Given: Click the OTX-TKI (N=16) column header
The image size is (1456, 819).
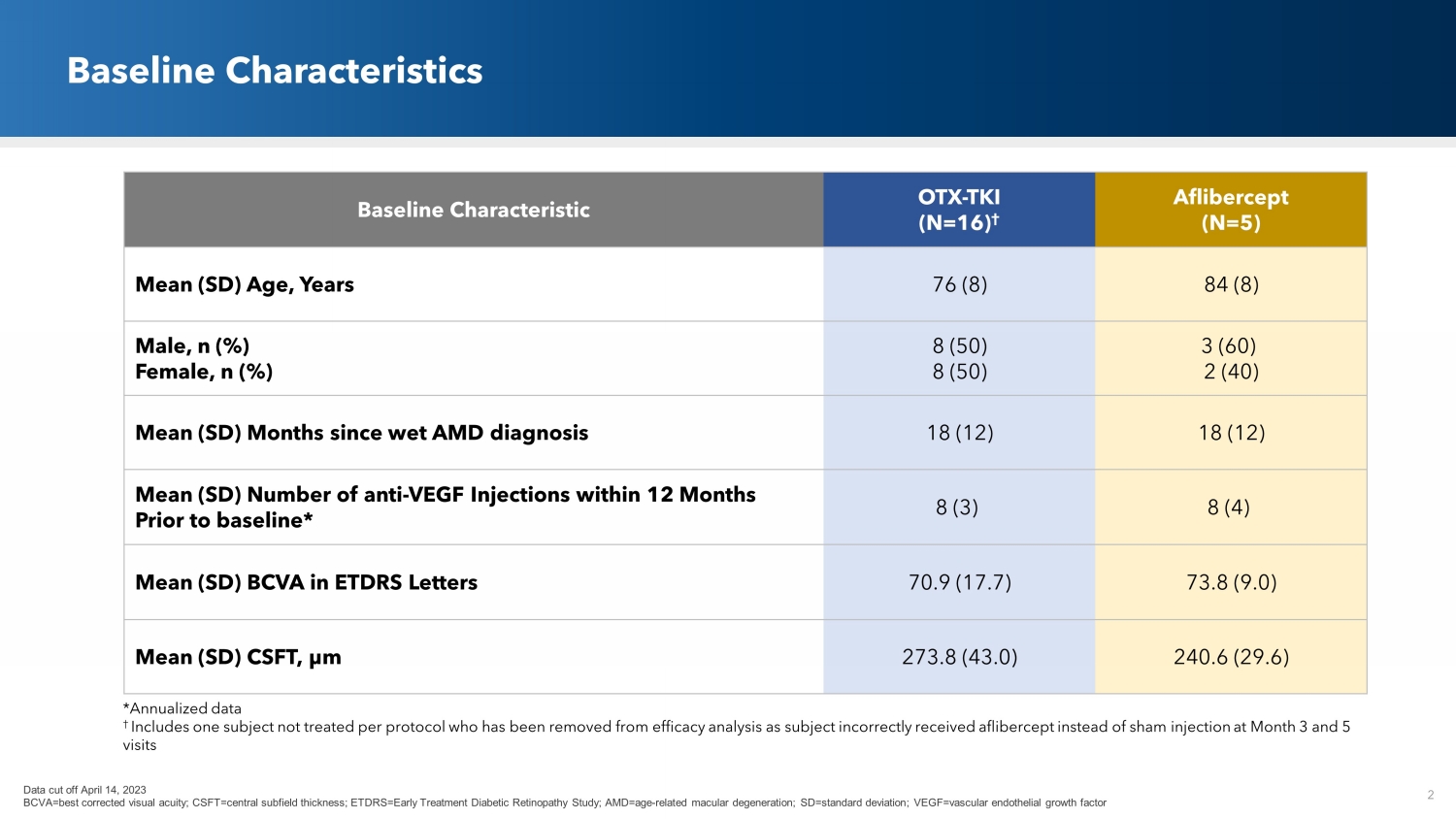Looking at the screenshot, I should 959,210.
